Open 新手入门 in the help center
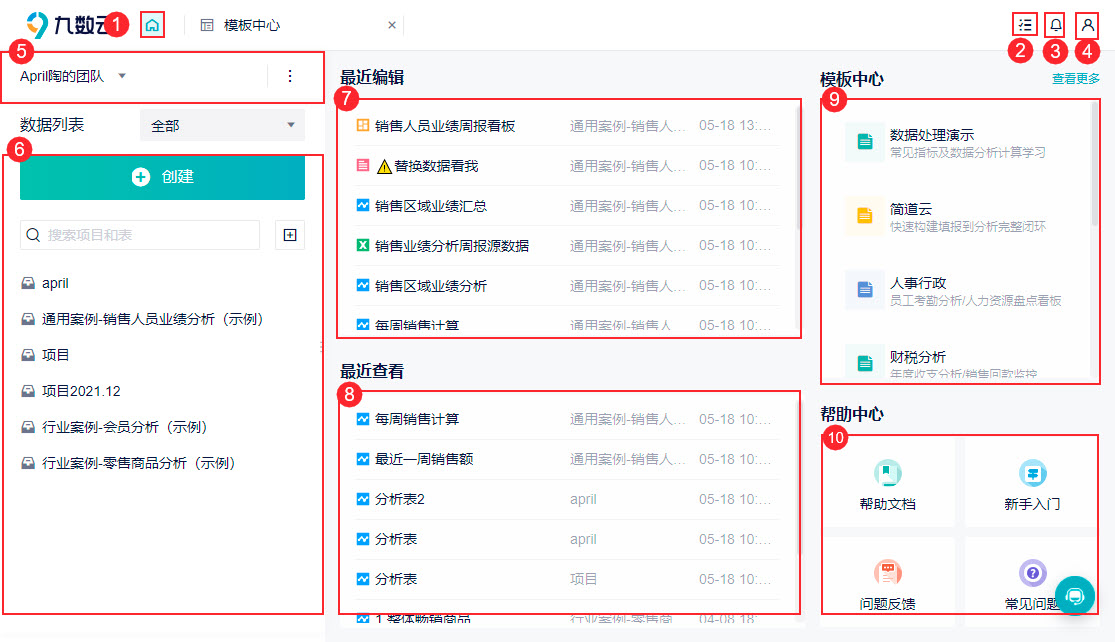Screen dimensions: 1115x642 click(x=1032, y=484)
